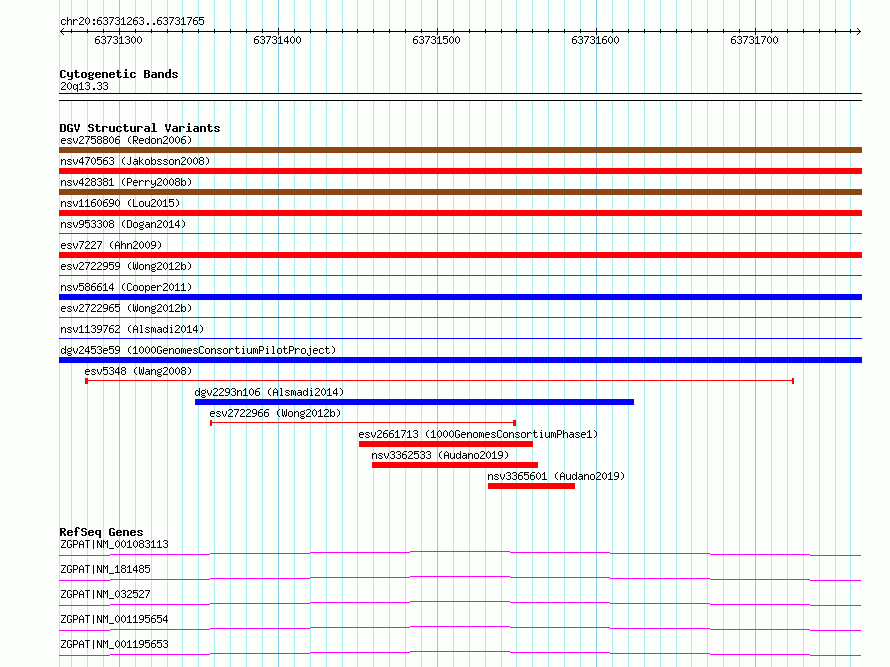Click the blue bar of dgv2293n106
This screenshot has height=667, width=890.
[414, 402]
